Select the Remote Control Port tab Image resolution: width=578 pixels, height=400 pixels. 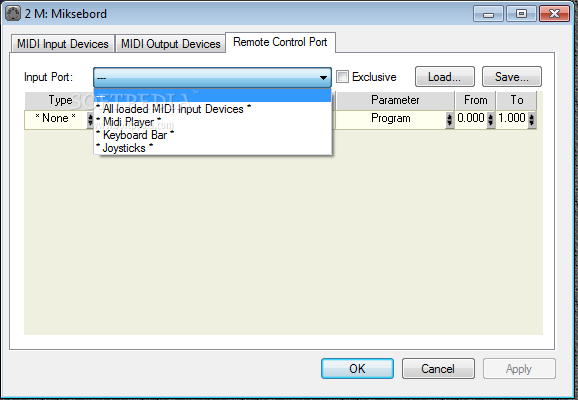[x=280, y=42]
